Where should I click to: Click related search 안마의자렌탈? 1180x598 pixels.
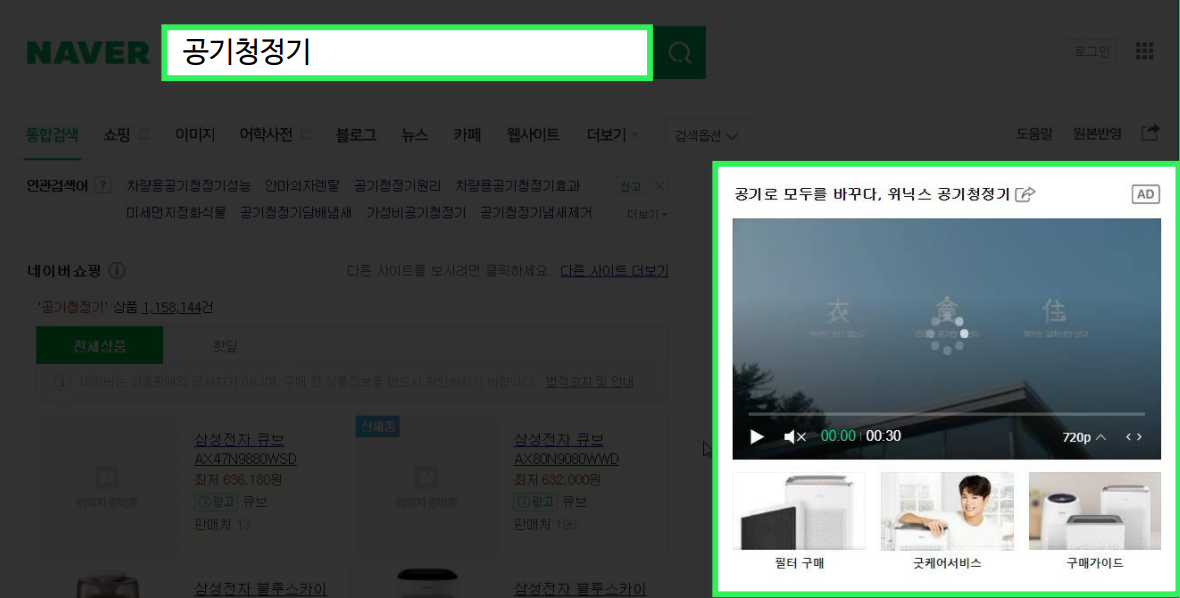(x=302, y=186)
